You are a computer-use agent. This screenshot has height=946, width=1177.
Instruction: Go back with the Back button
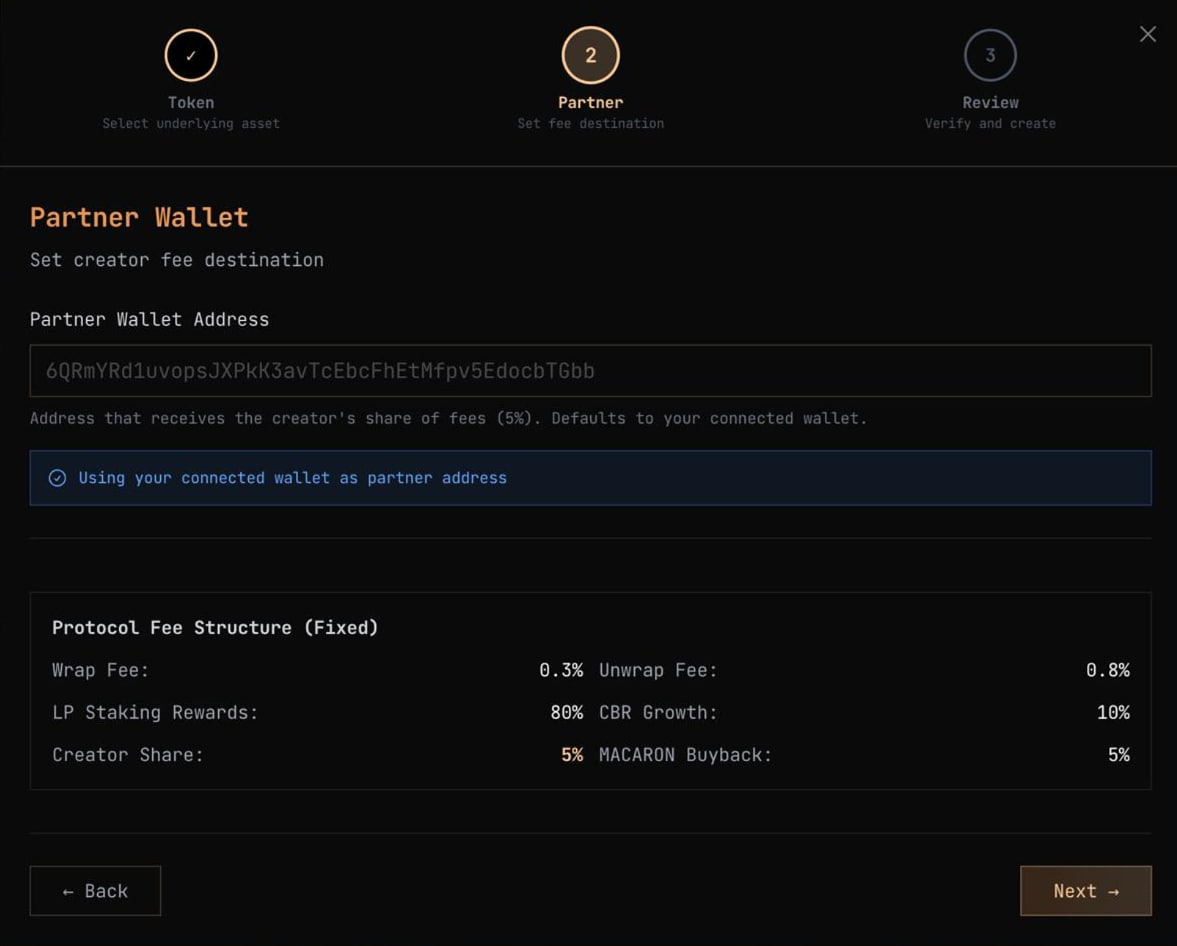coord(95,891)
